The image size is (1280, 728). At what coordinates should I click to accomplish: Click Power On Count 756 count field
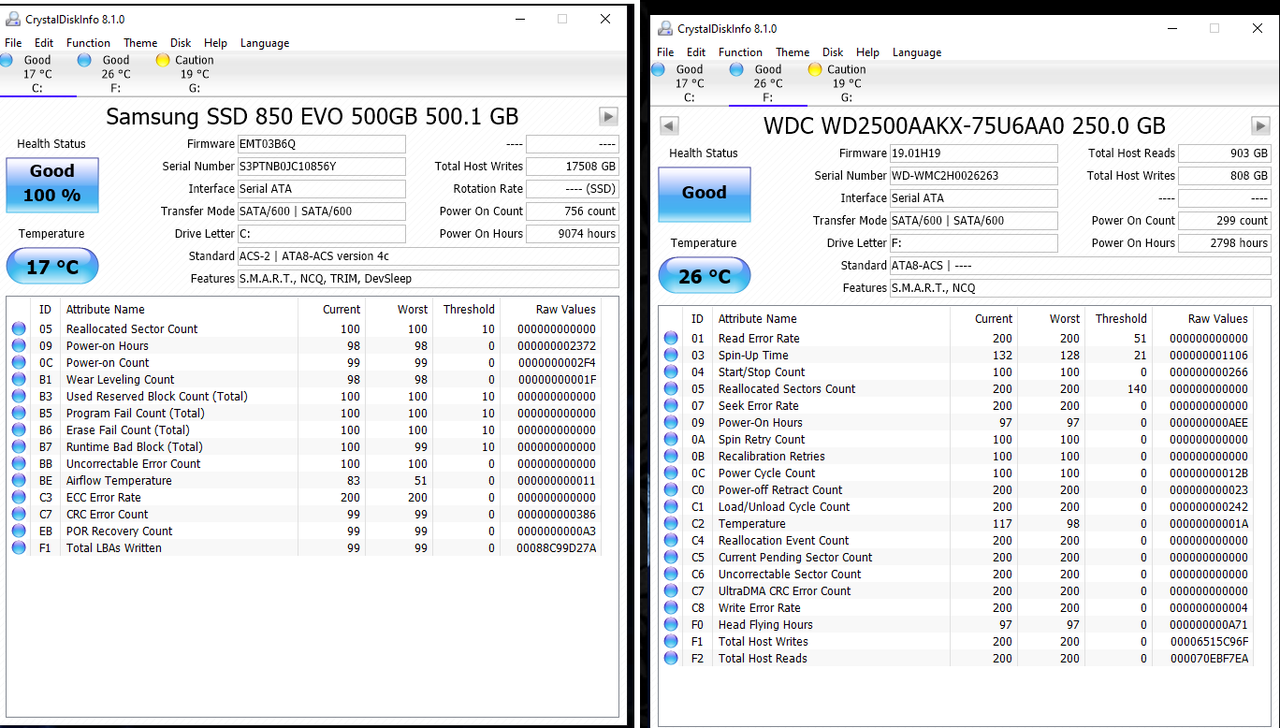point(572,211)
